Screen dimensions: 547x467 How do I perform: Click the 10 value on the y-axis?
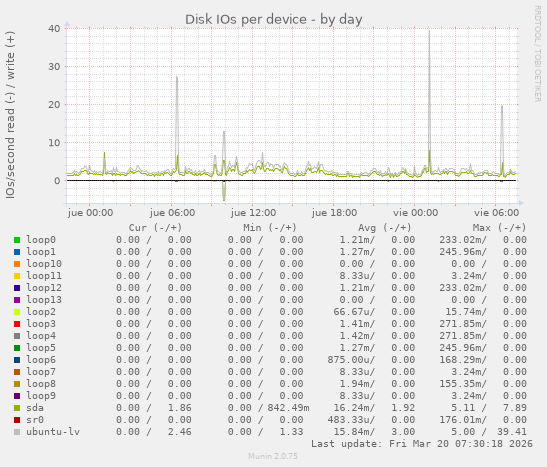coord(54,143)
